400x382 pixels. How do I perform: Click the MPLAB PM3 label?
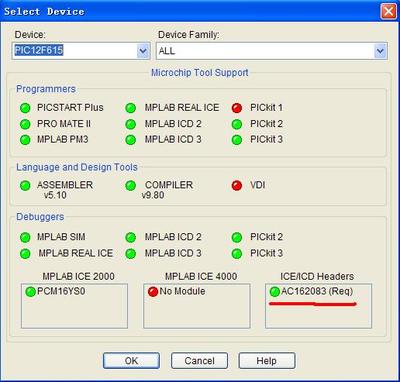[63, 139]
